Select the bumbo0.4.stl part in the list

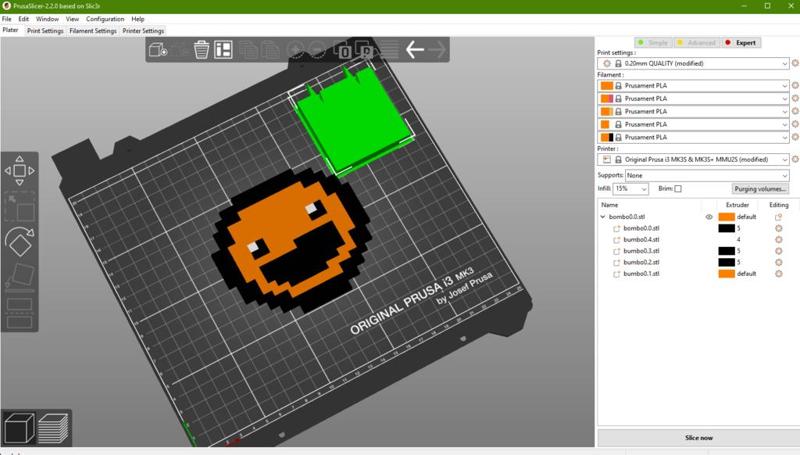(641, 239)
